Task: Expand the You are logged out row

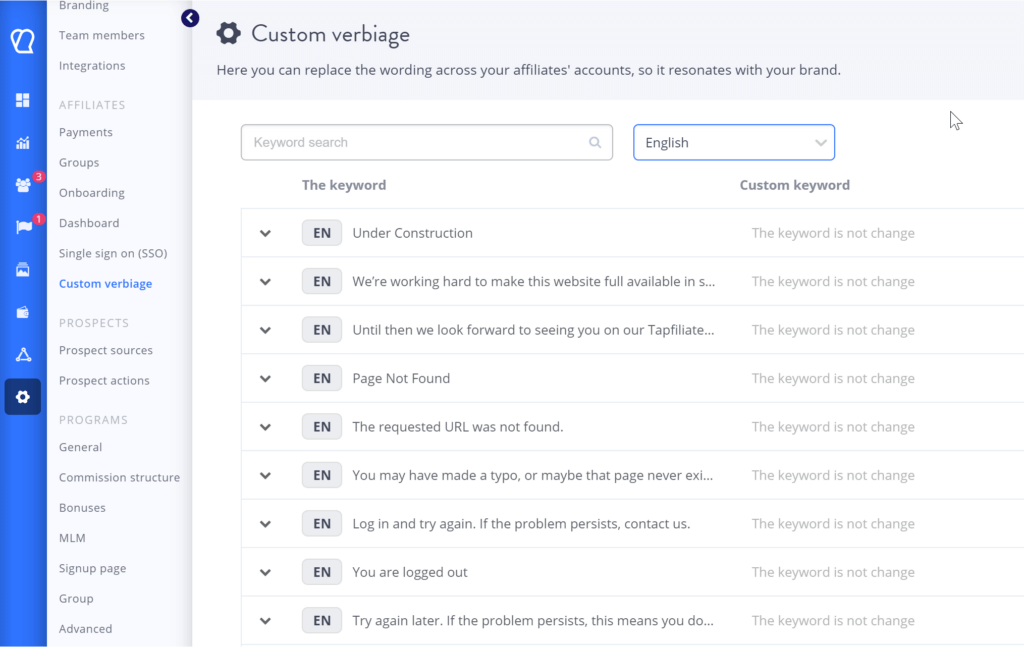Action: coord(266,571)
